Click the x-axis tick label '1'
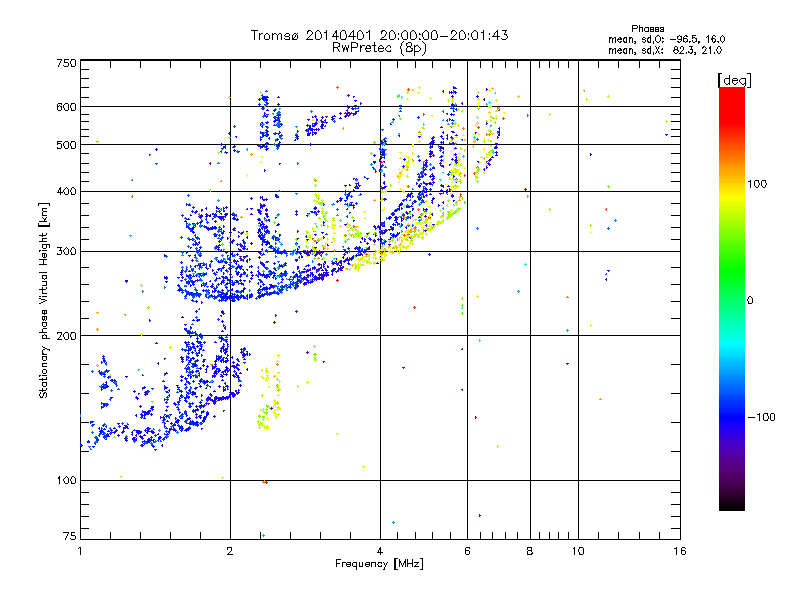The width and height of the screenshot is (800, 600). pyautogui.click(x=80, y=551)
